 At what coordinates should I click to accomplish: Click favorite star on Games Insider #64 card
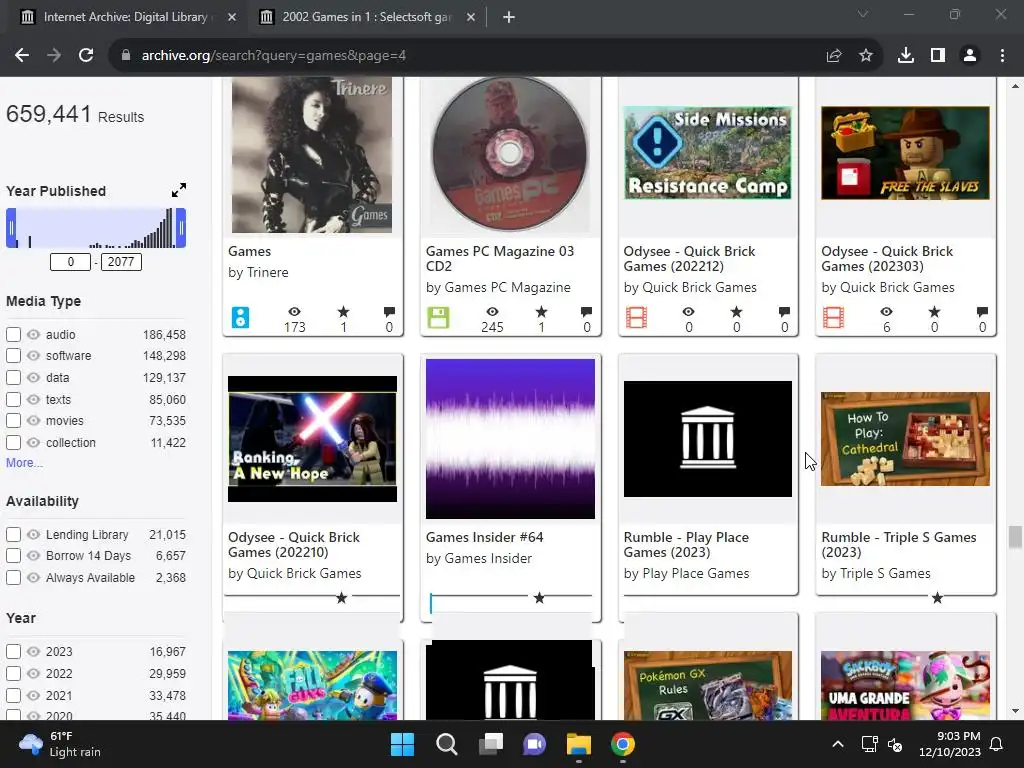pyautogui.click(x=539, y=598)
